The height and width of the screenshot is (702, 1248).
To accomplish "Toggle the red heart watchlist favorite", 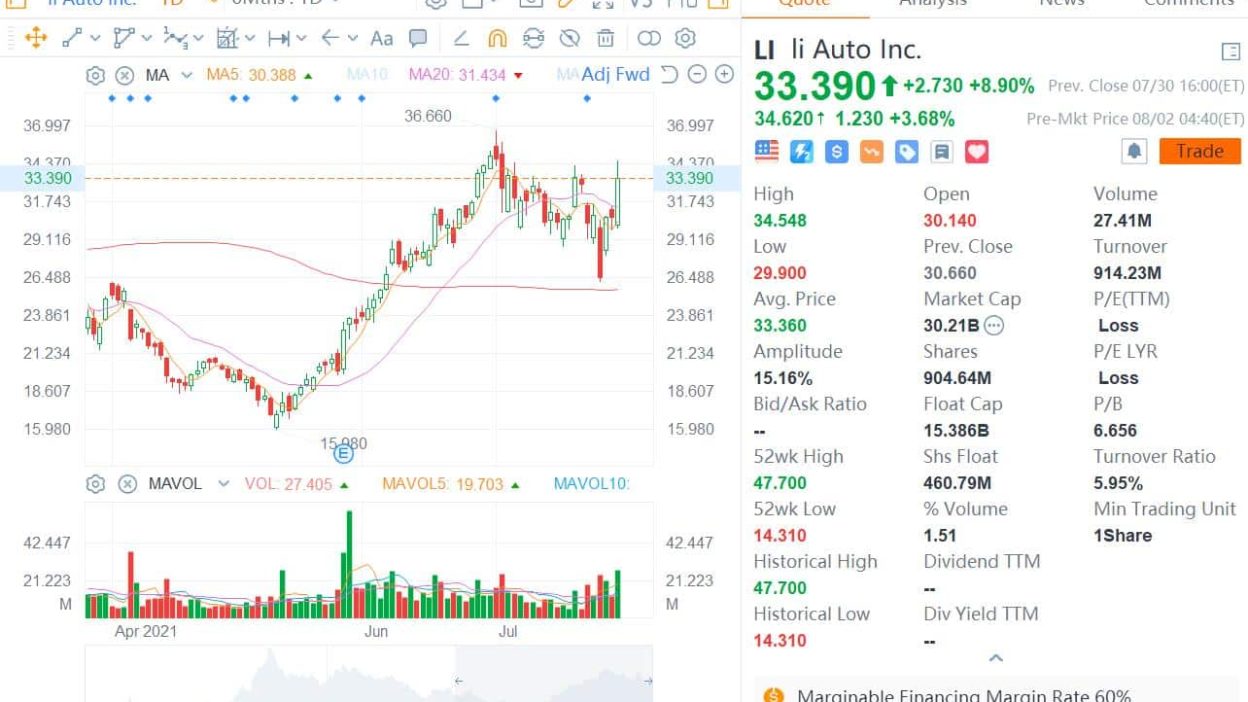I will click(x=977, y=152).
